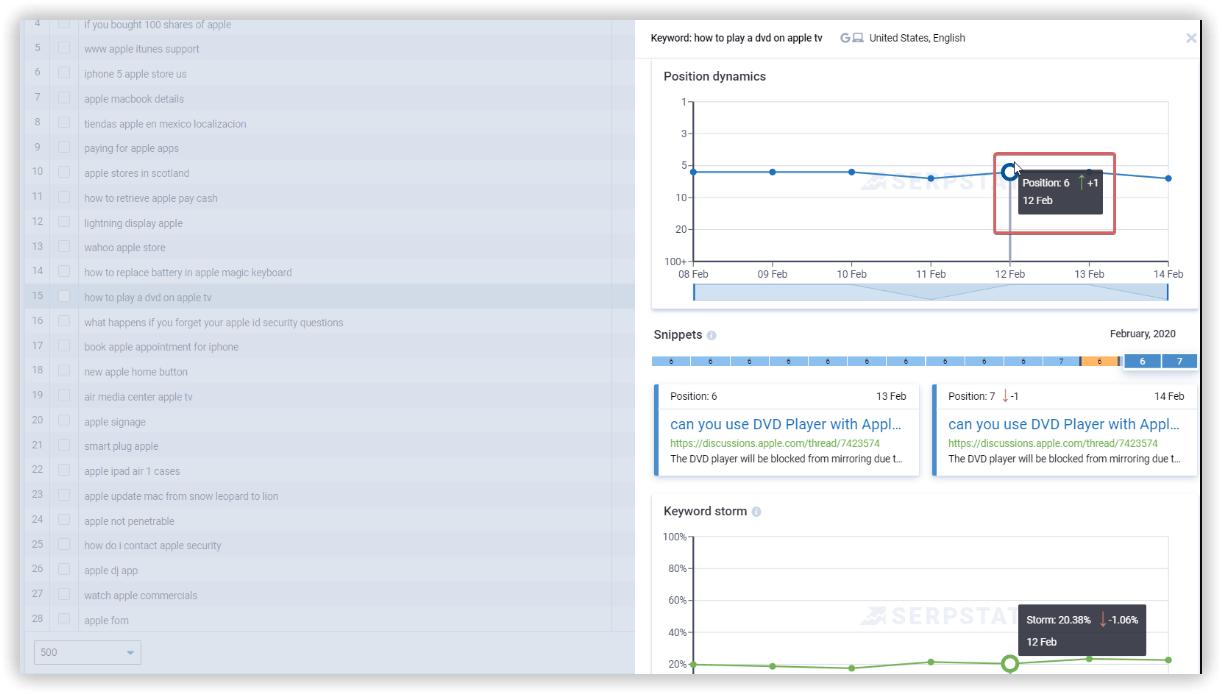Check the 'apple stores in scotland' checkbox
The image size is (1222, 694).
tap(64, 172)
